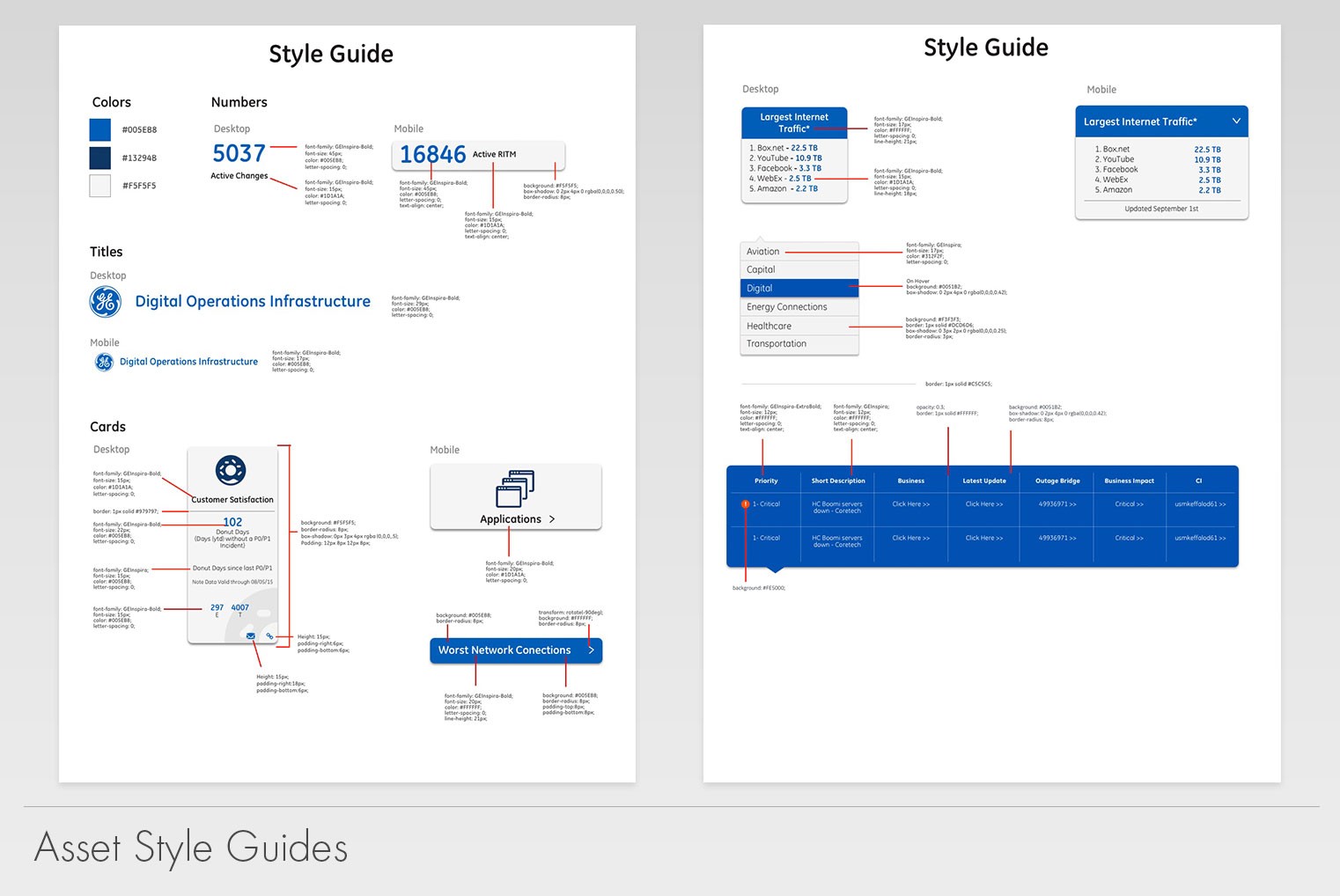Viewport: 1340px width, 896px height.
Task: Open Business Click Here link in alert-icon row
Action: pyautogui.click(x=911, y=504)
